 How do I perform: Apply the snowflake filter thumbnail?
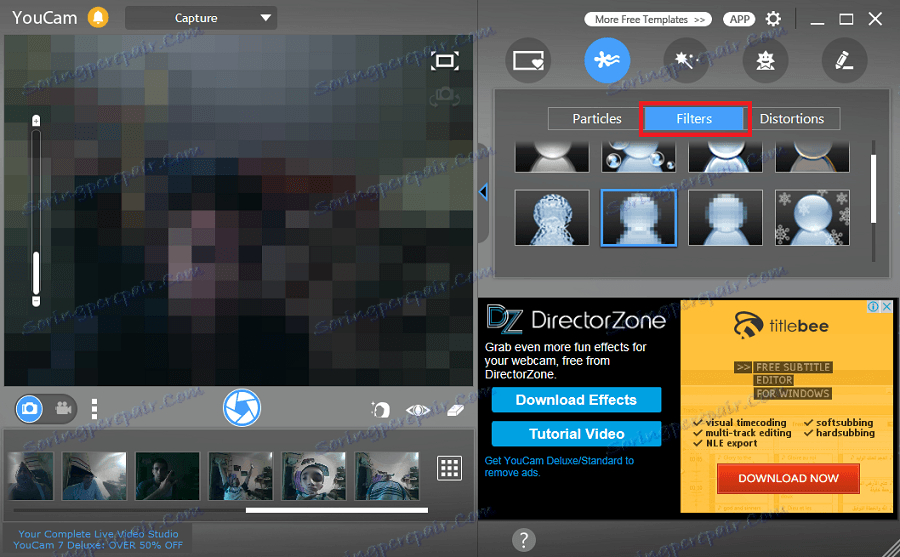(812, 218)
